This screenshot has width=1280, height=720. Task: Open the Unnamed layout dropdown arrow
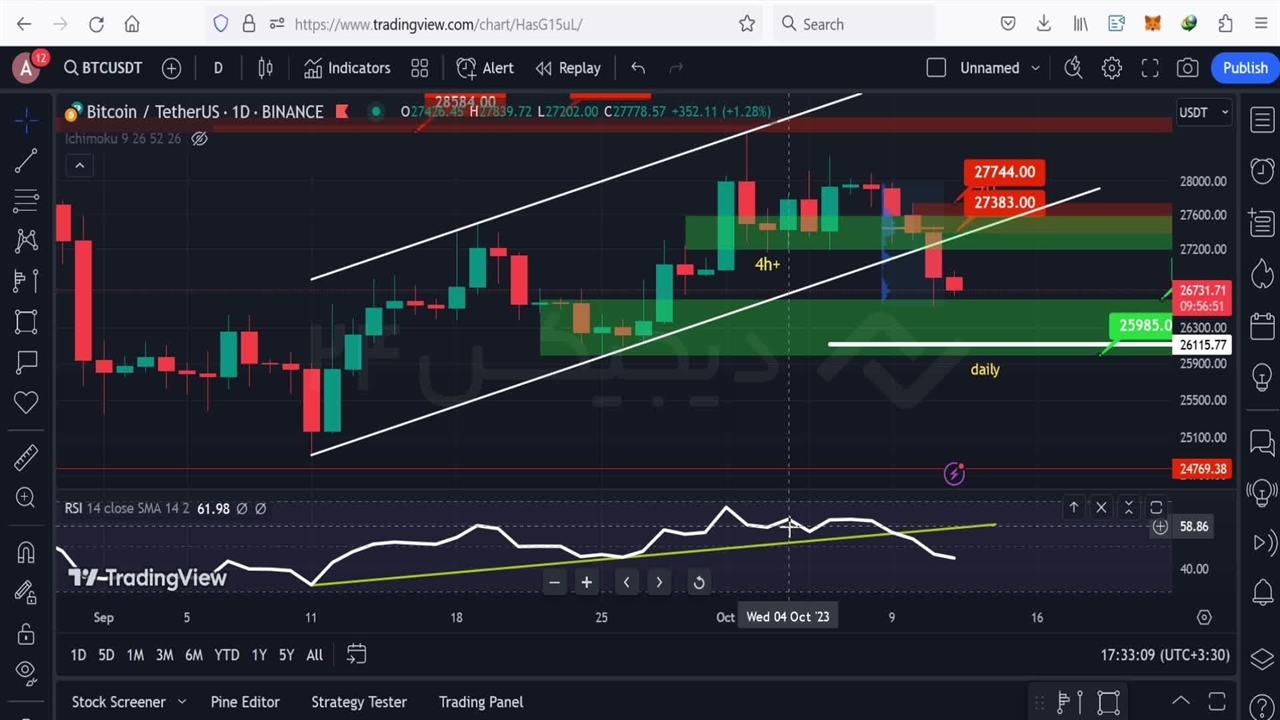1035,68
